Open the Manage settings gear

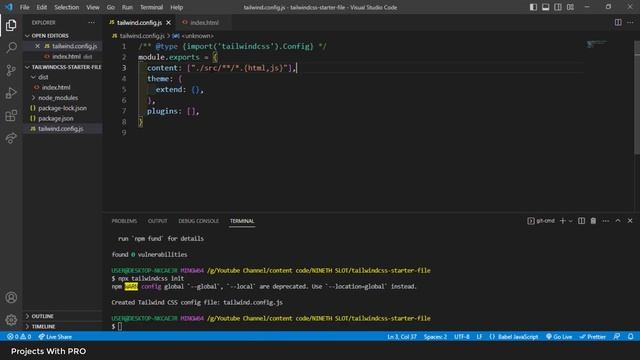11,320
